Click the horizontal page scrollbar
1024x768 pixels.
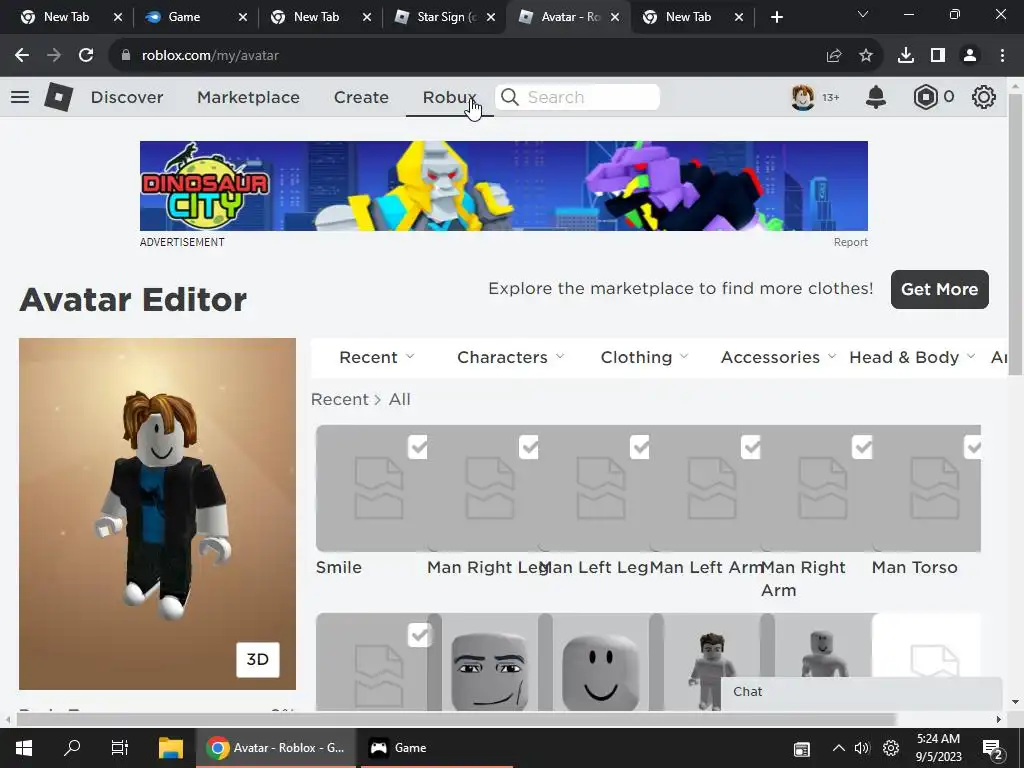click(x=456, y=719)
